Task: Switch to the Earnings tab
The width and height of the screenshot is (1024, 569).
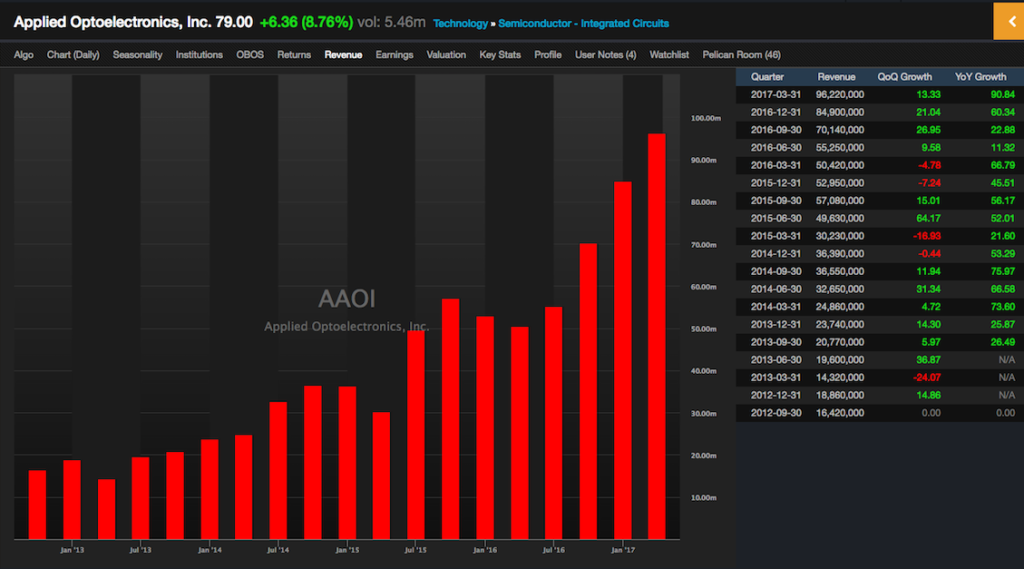Action: pyautogui.click(x=394, y=55)
